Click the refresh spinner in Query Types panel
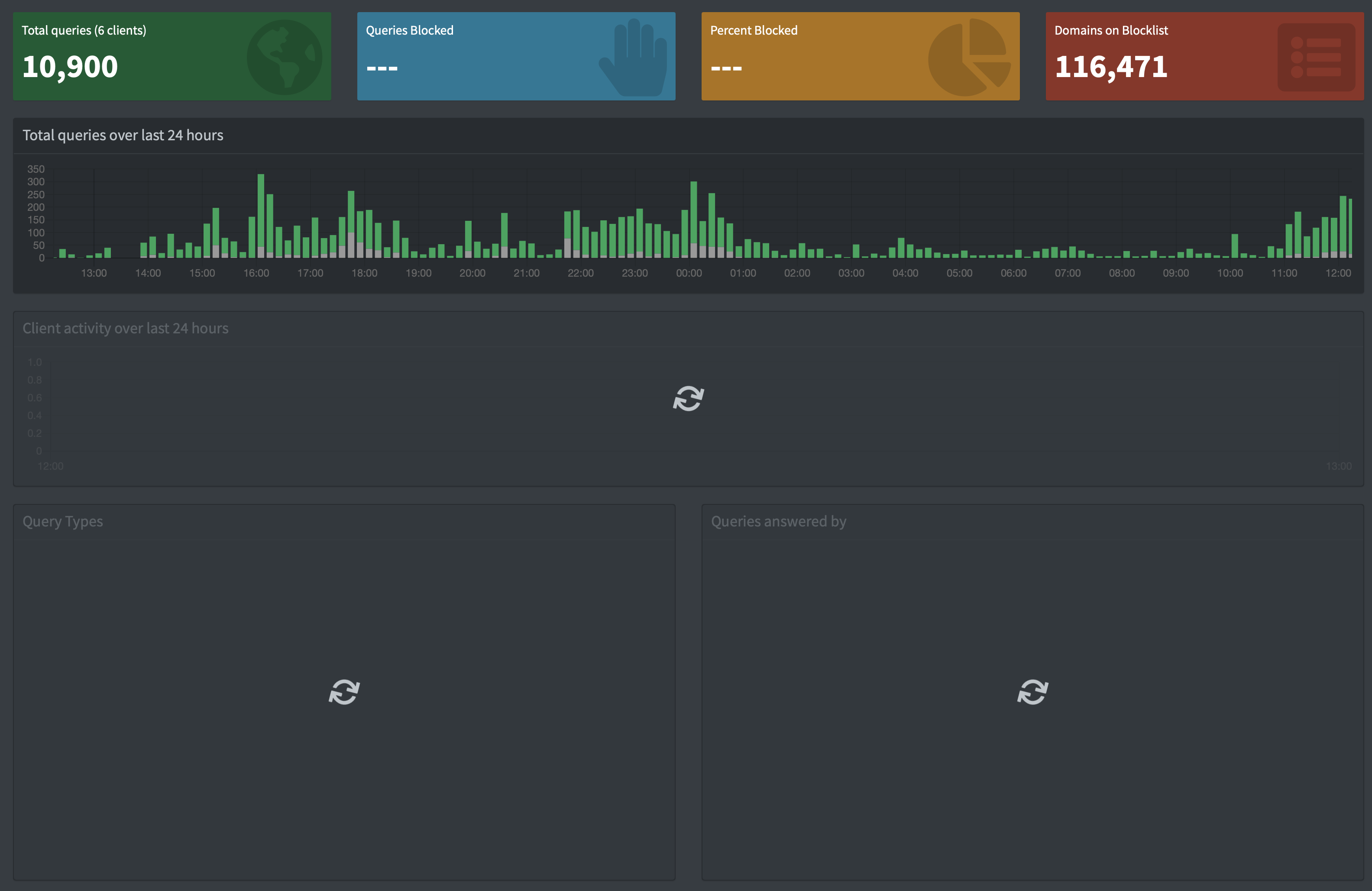1372x891 pixels. click(344, 691)
